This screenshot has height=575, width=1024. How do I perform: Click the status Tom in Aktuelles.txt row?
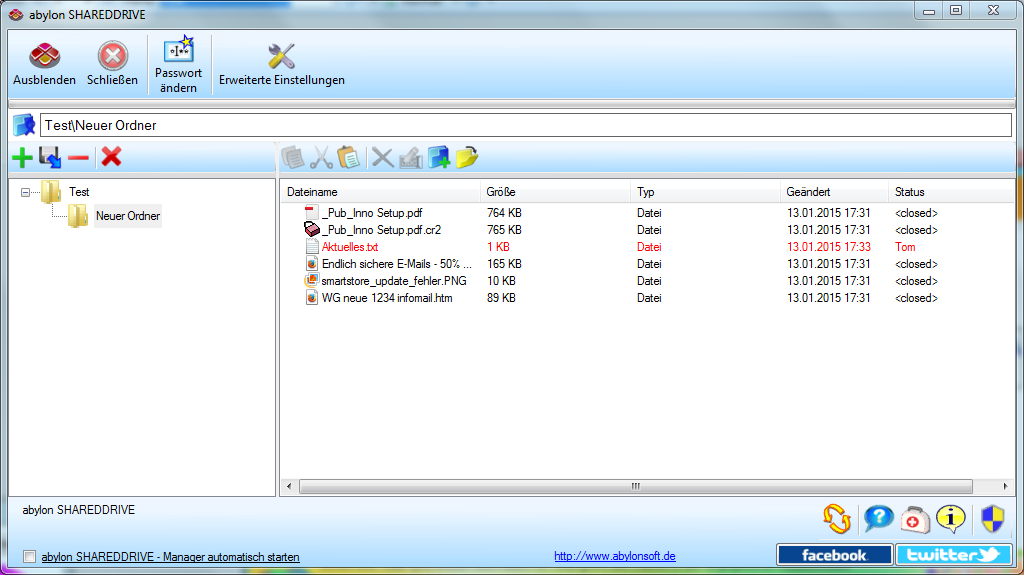905,246
